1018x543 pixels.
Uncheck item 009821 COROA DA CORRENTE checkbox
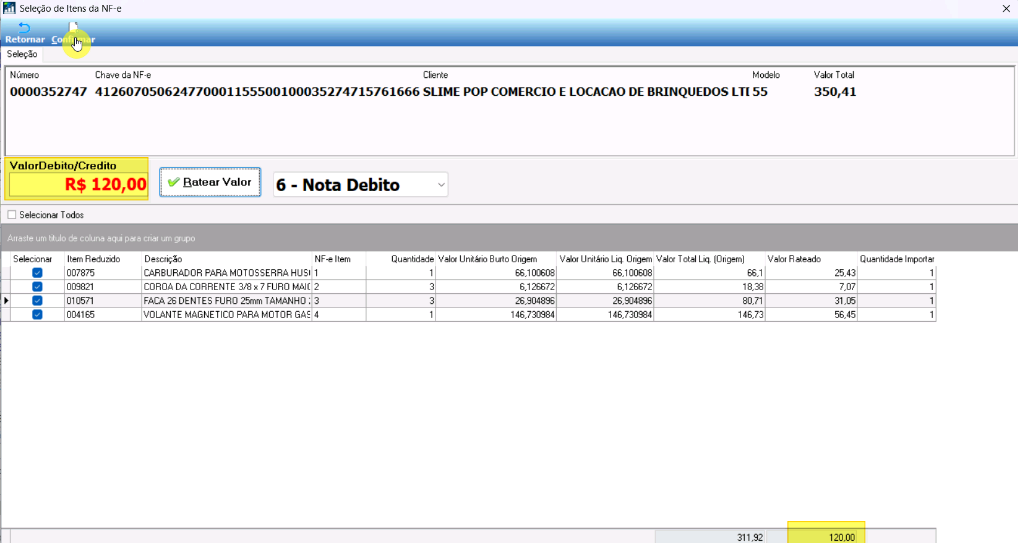coord(37,286)
